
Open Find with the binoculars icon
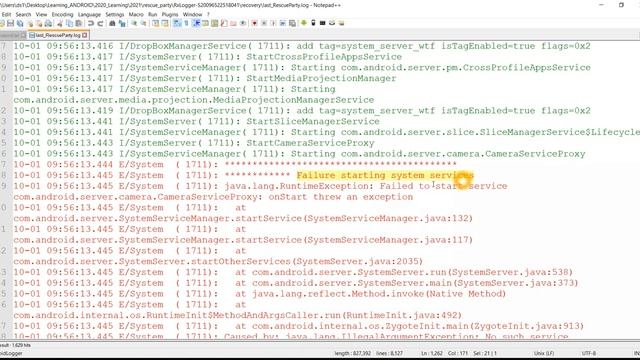click(x=112, y=23)
